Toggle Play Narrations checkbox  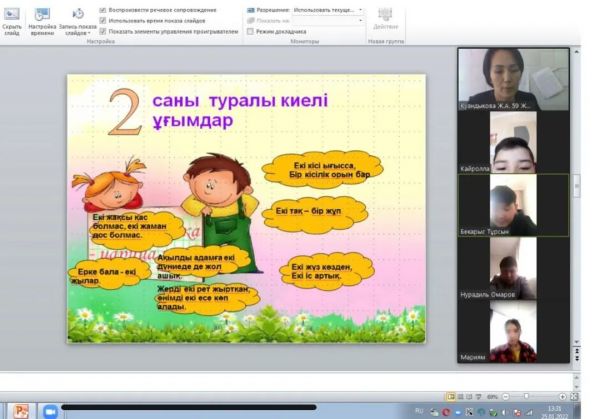coord(104,9)
